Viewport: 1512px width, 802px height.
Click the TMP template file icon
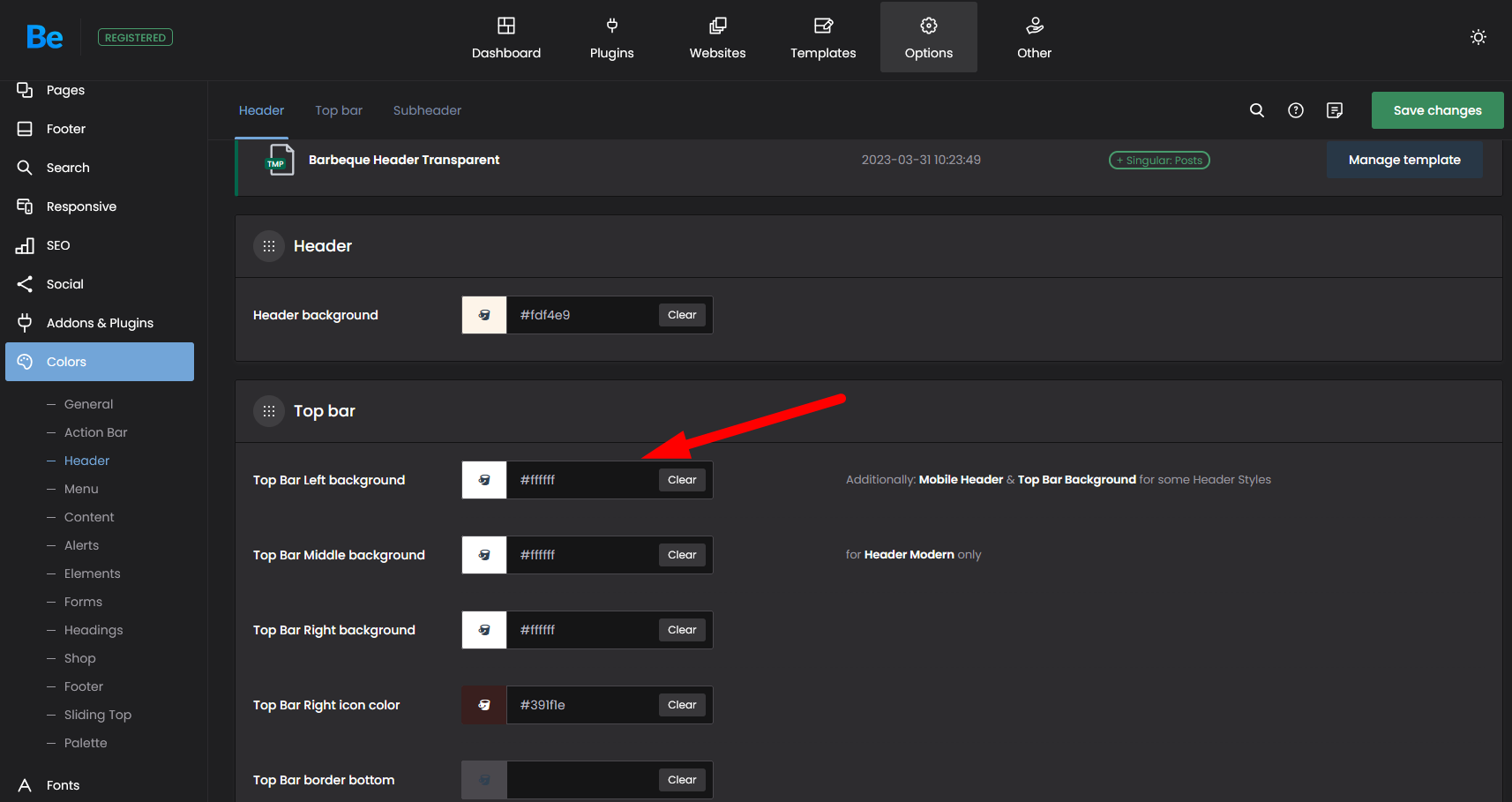click(x=280, y=160)
